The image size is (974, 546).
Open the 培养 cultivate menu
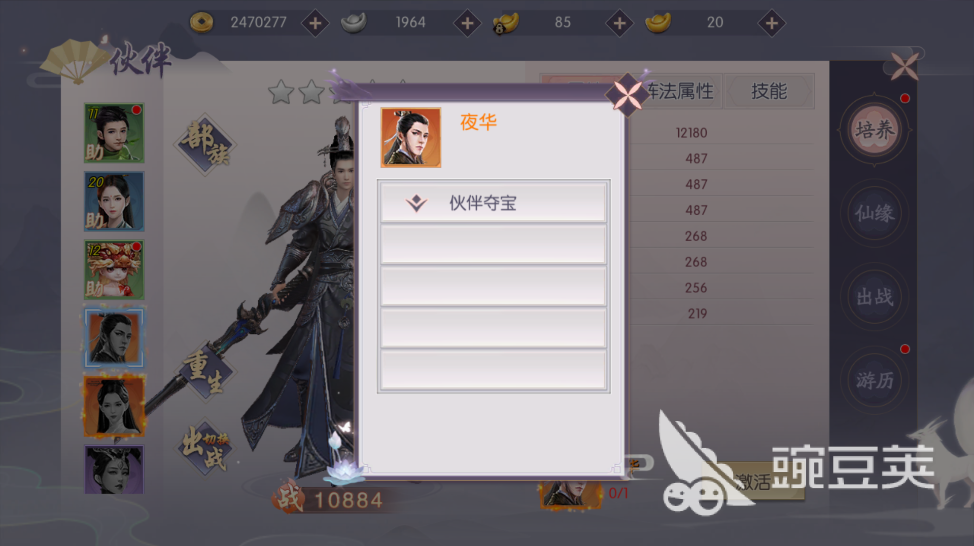(875, 130)
